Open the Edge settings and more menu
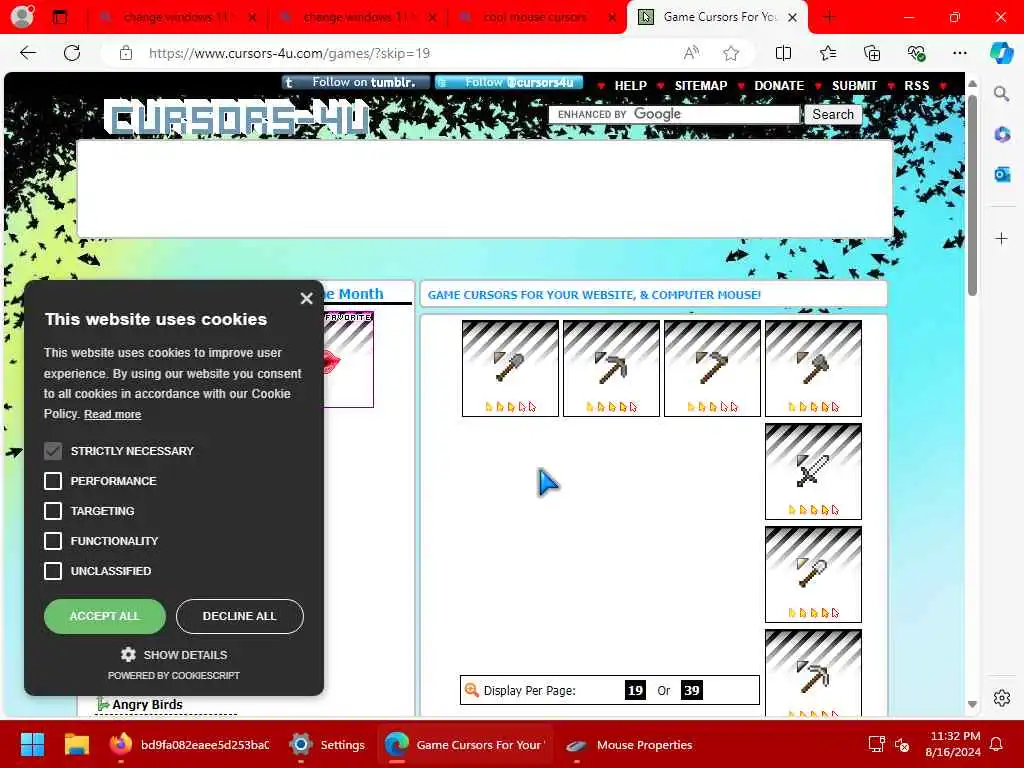 (x=959, y=53)
